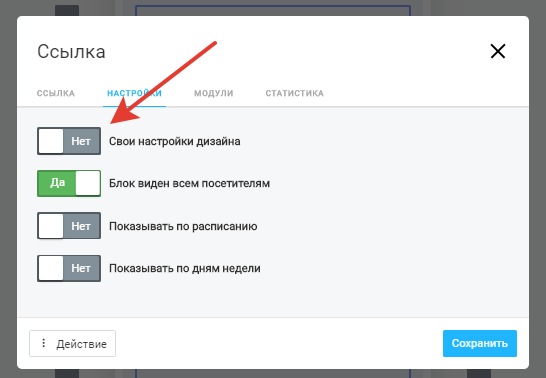Switch to the ССЫЛКА tab
Viewport: 546px width, 378px height.
coord(56,93)
